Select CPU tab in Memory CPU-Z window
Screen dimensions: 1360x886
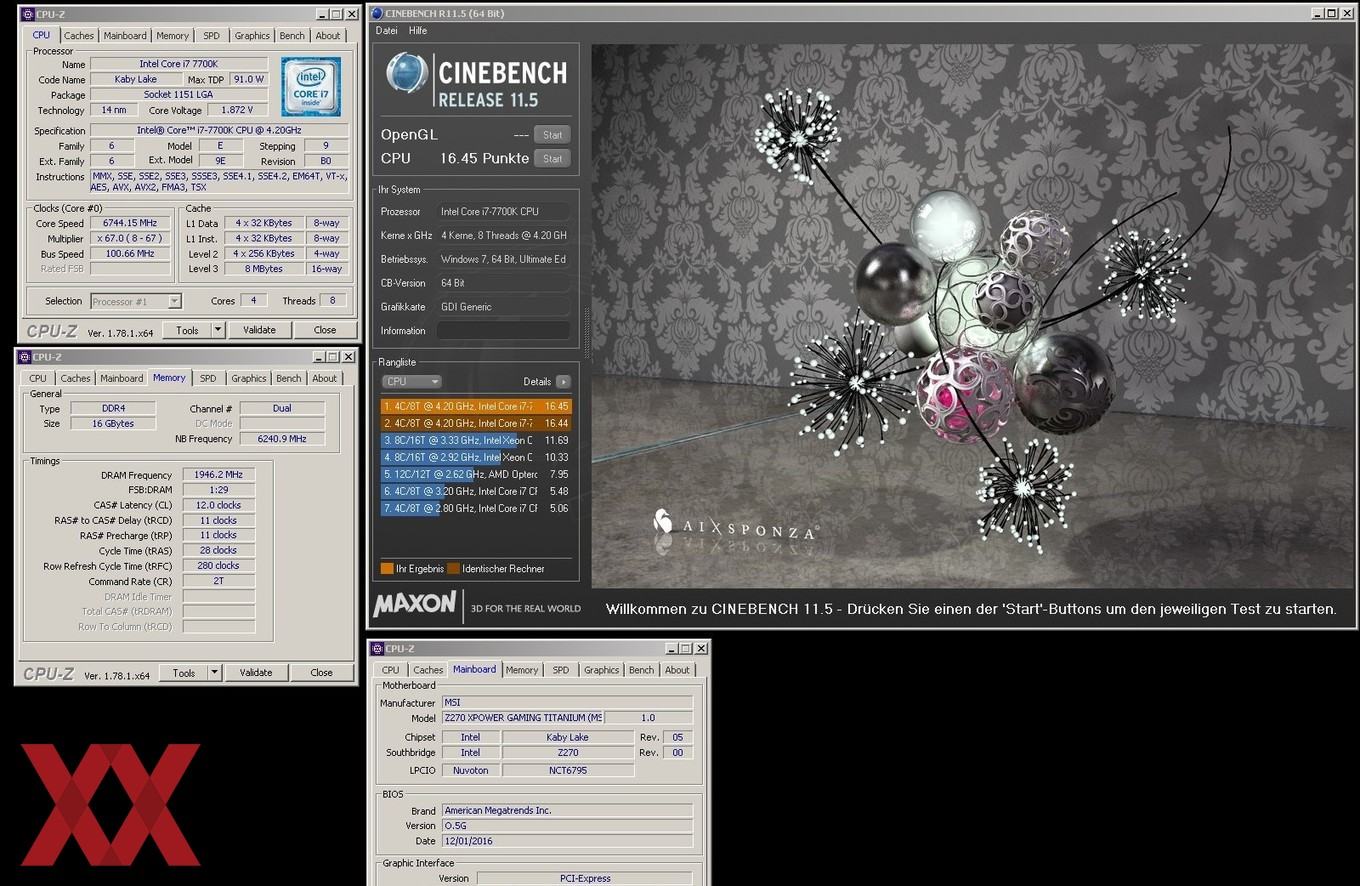click(x=38, y=379)
